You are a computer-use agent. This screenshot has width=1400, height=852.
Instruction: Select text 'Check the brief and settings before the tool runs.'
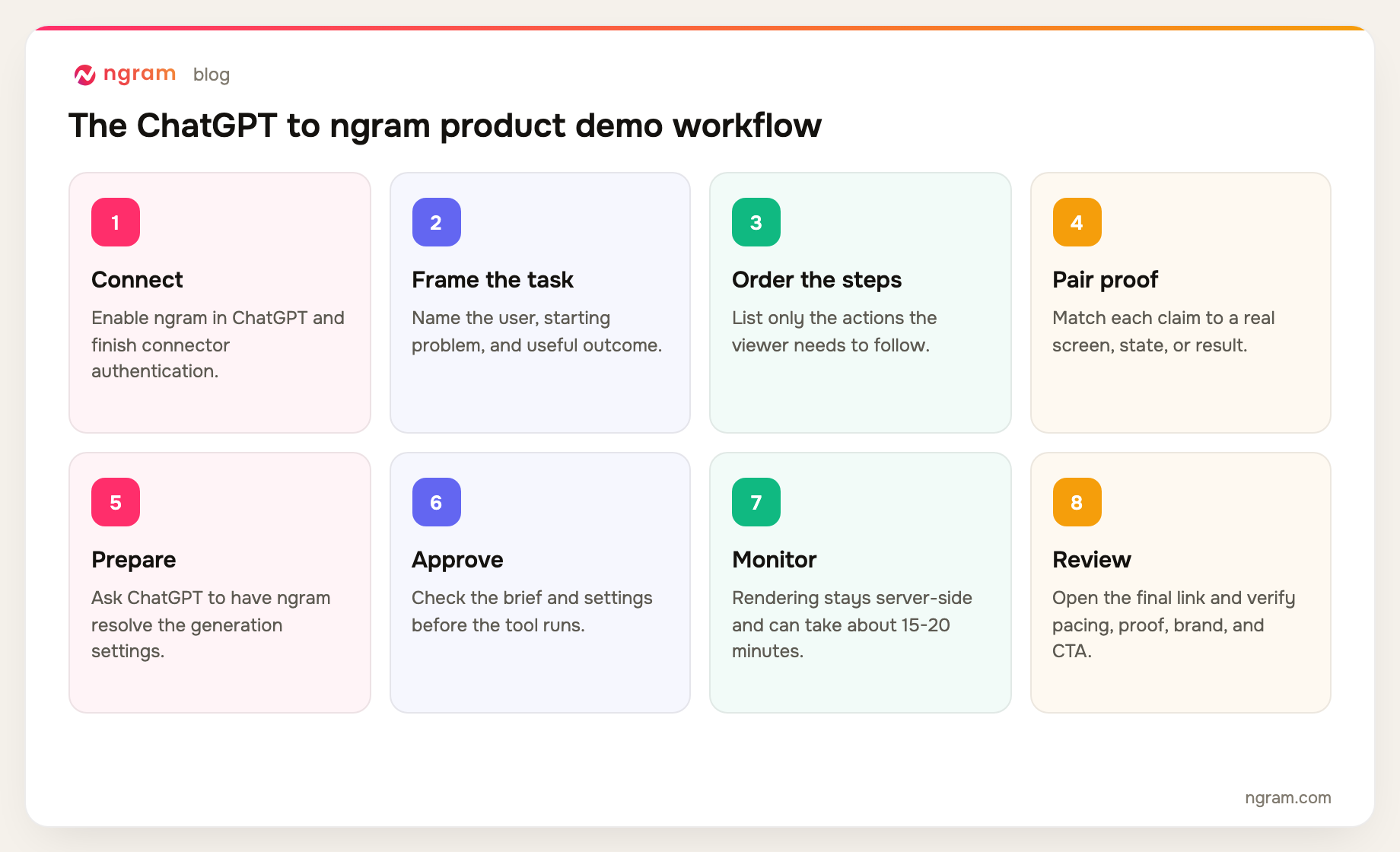tap(532, 612)
